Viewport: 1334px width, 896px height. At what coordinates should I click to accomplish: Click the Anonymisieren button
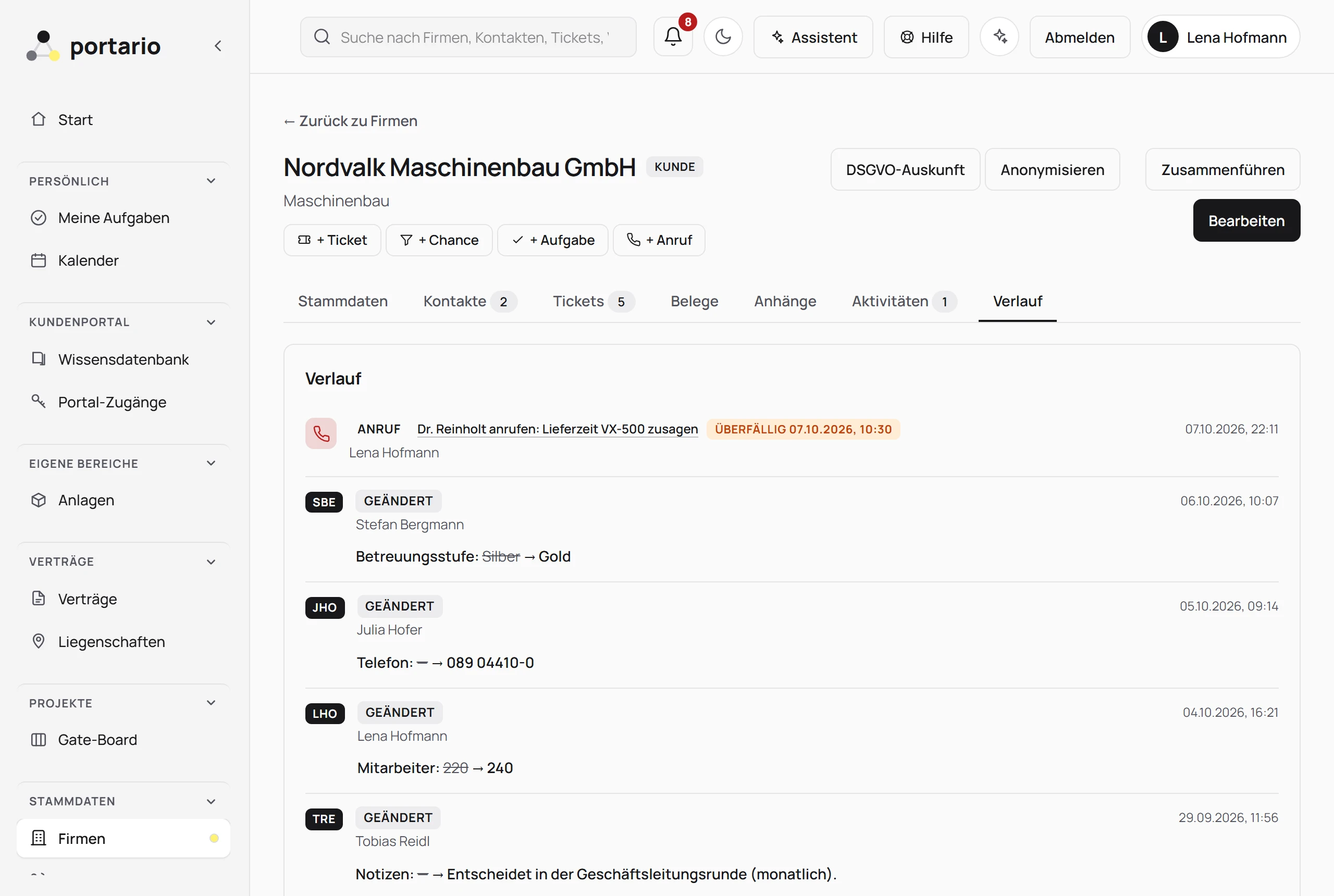tap(1052, 170)
